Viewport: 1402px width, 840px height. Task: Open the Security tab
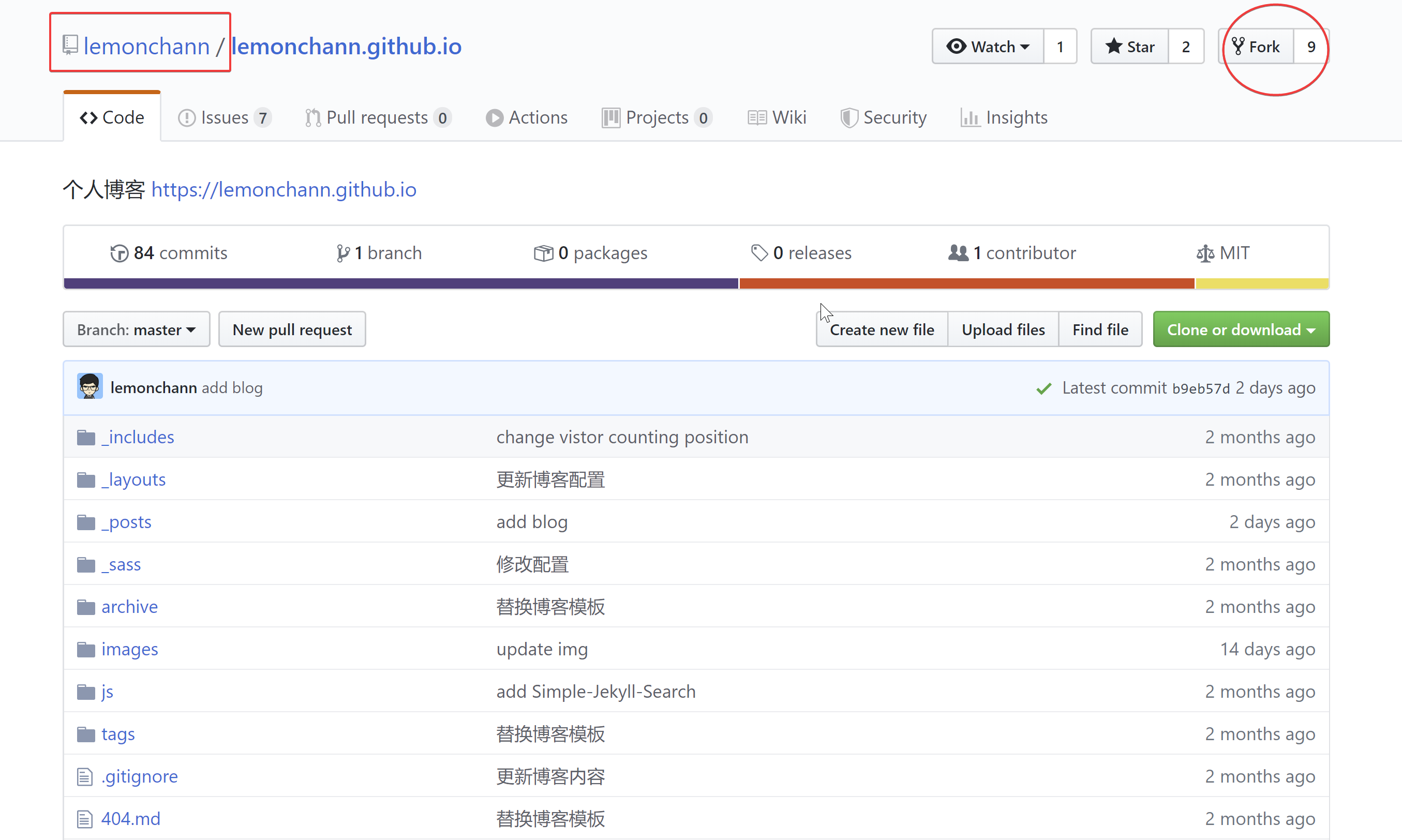[x=883, y=117]
